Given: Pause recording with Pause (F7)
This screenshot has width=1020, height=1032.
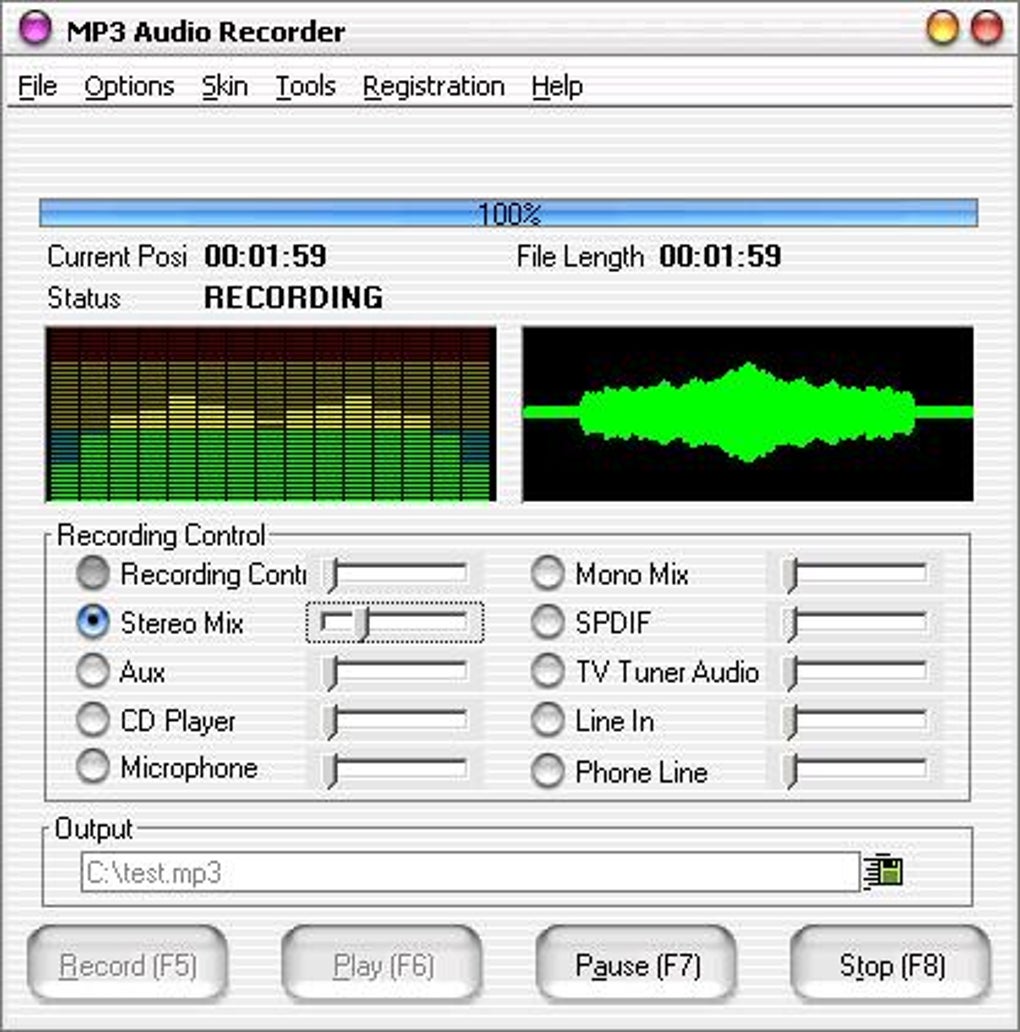Looking at the screenshot, I should [x=637, y=965].
